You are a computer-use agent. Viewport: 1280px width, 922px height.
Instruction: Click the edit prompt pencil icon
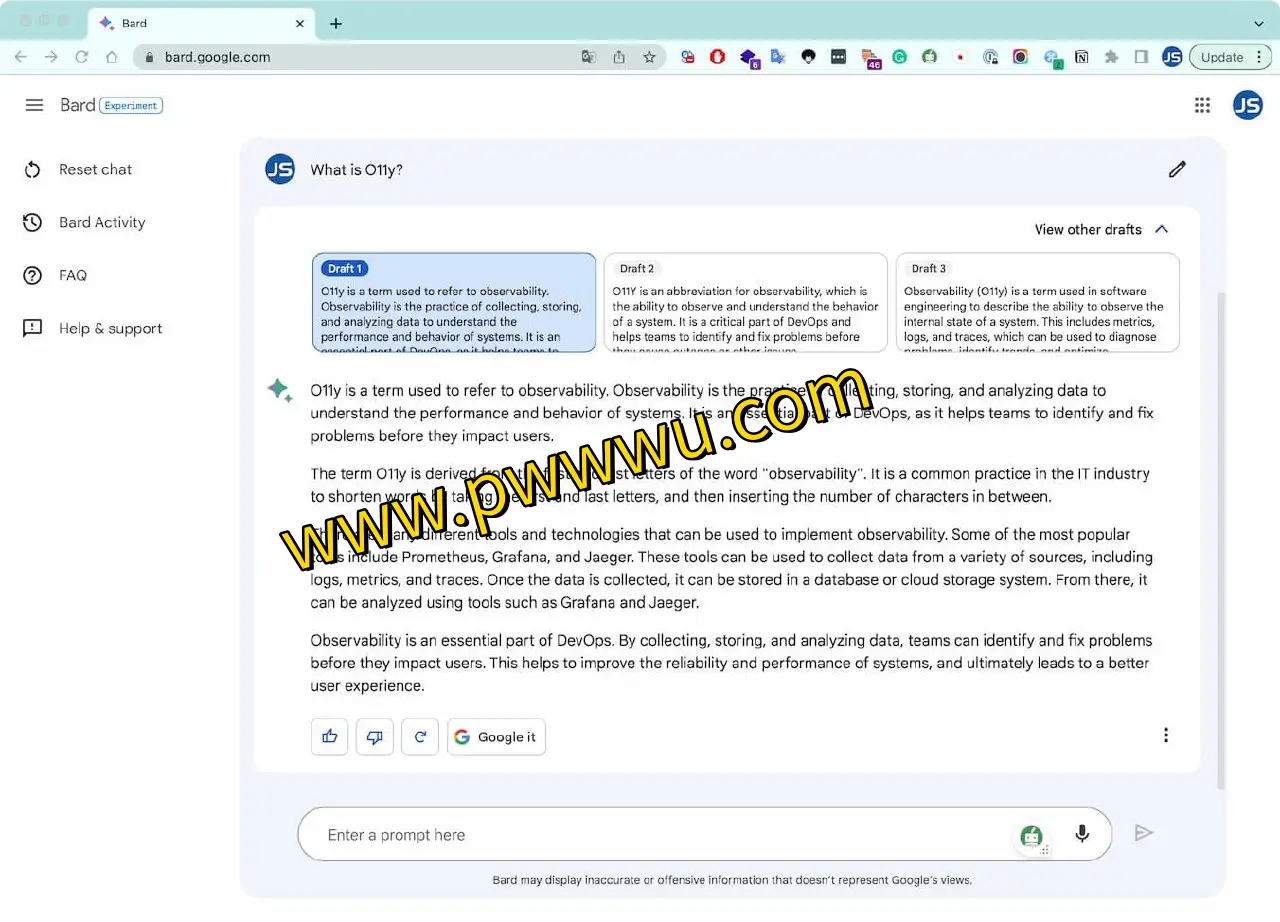(x=1177, y=169)
